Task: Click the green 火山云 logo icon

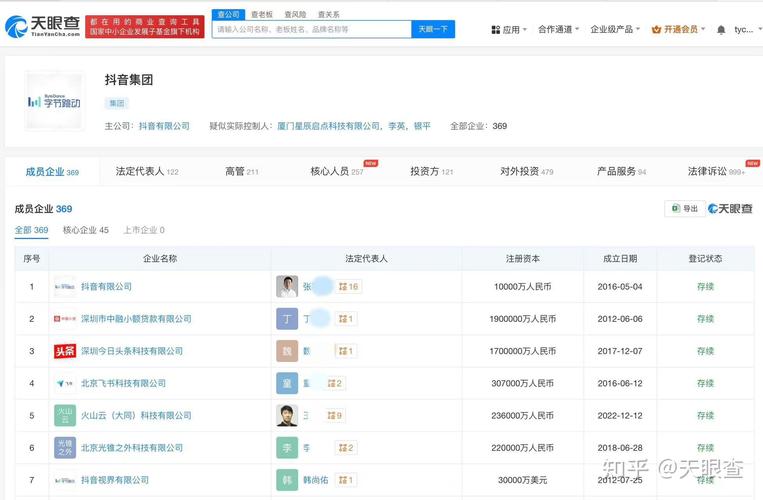Action: 65,415
